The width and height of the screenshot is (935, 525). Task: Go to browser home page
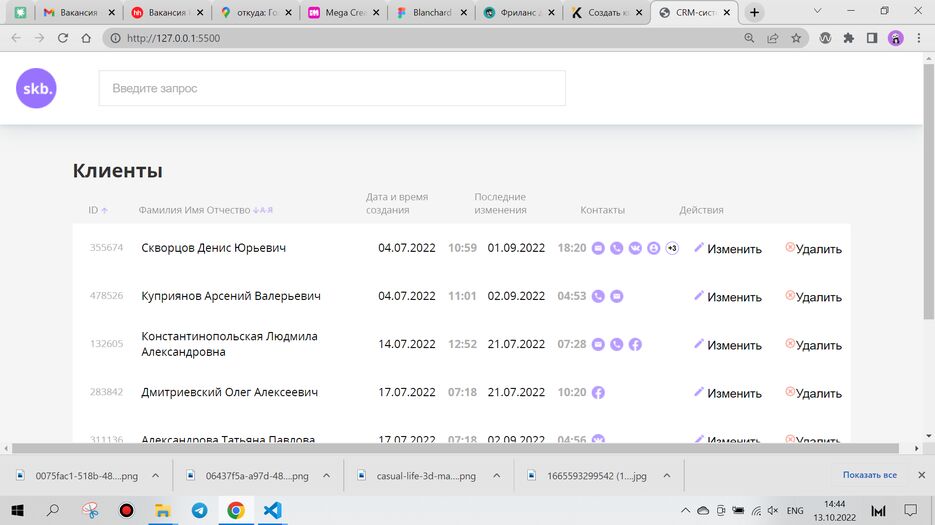pyautogui.click(x=86, y=38)
